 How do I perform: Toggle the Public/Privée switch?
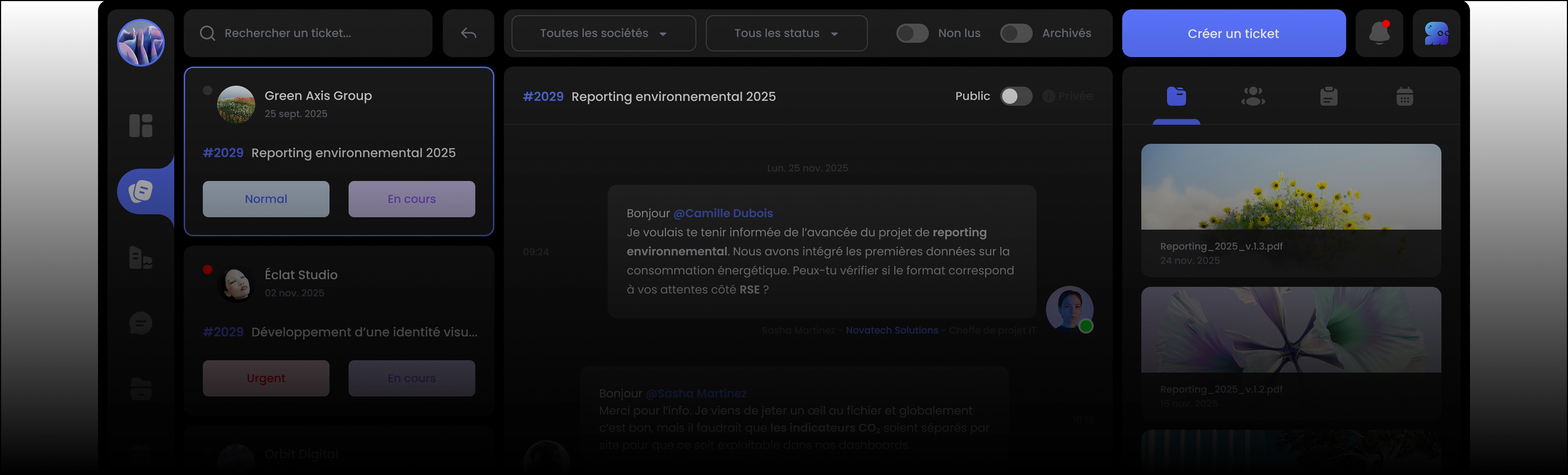[x=1016, y=96]
